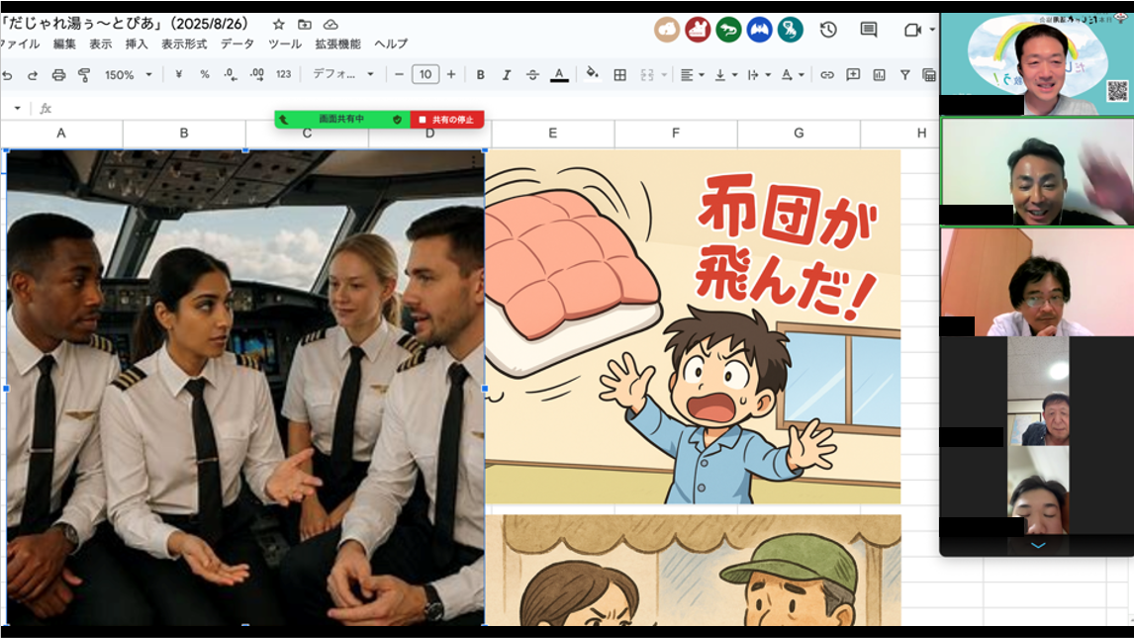The height and width of the screenshot is (638, 1134).
Task: Open the デフォ... font dropdown
Action: 343,75
